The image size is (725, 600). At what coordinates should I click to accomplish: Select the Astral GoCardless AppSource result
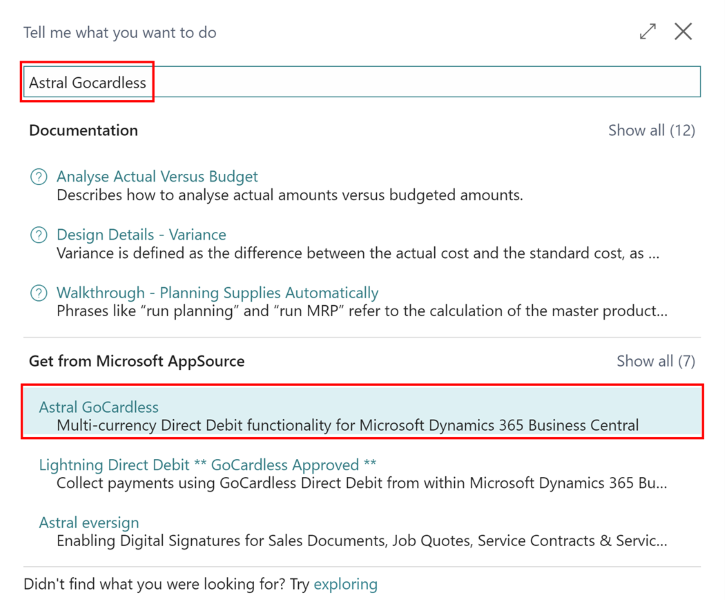[x=98, y=407]
